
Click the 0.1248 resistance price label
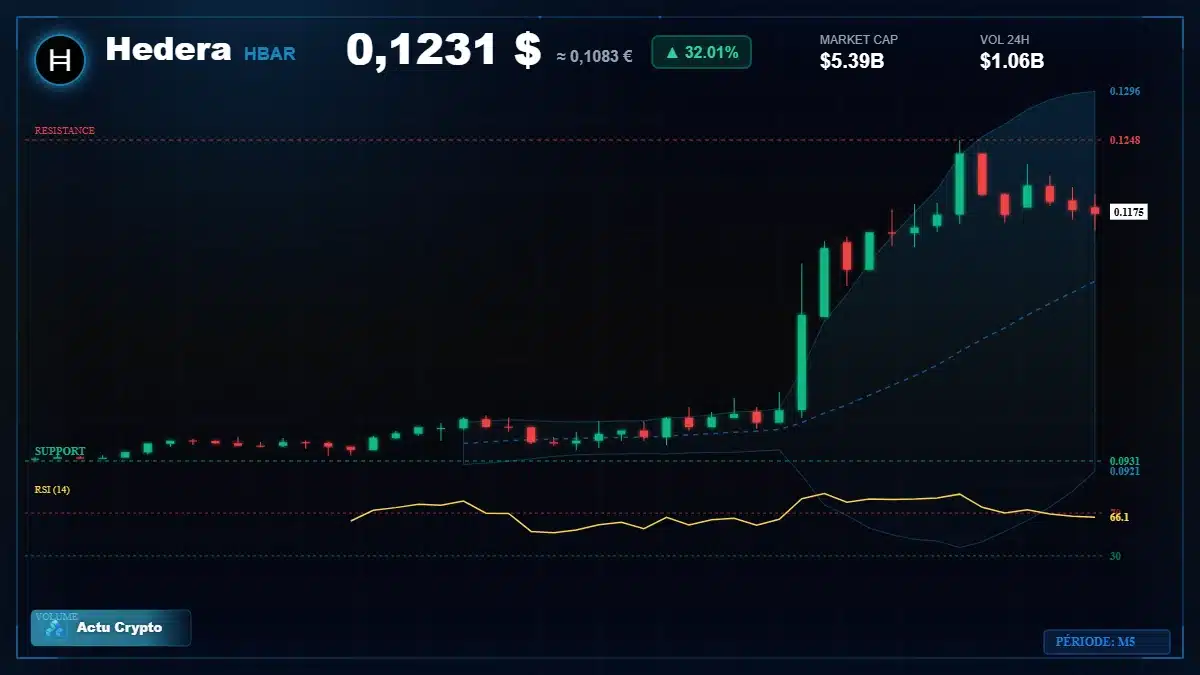pyautogui.click(x=1125, y=140)
